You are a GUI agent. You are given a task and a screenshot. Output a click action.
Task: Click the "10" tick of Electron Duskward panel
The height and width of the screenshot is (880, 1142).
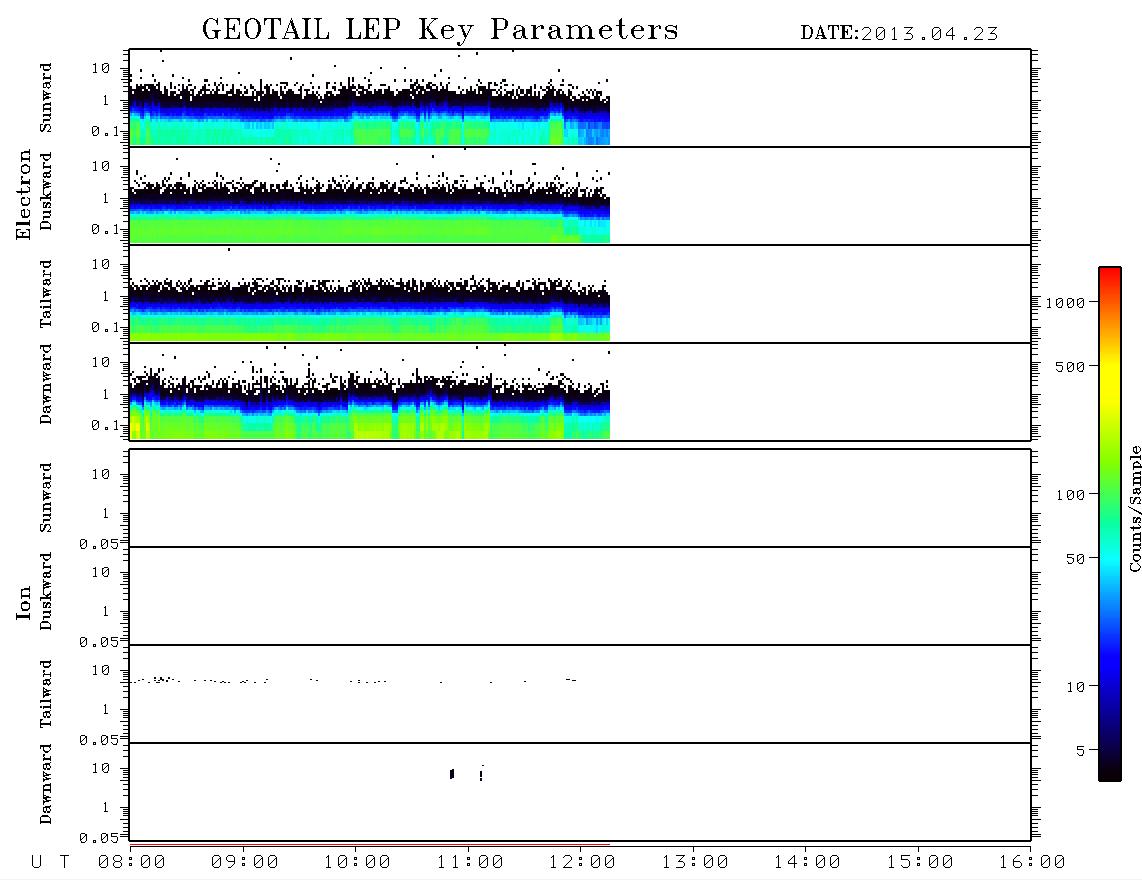(x=101, y=166)
